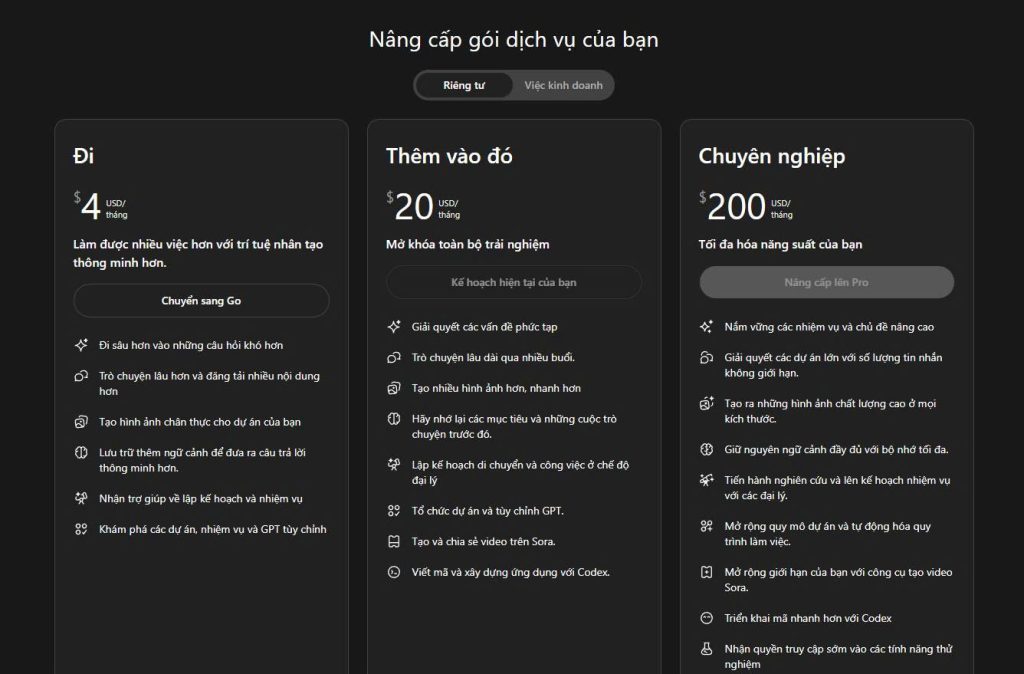The height and width of the screenshot is (674, 1024).
Task: Click the memory icon beside "Hãy nhớ lại các mục tiêu"
Action: (394, 419)
